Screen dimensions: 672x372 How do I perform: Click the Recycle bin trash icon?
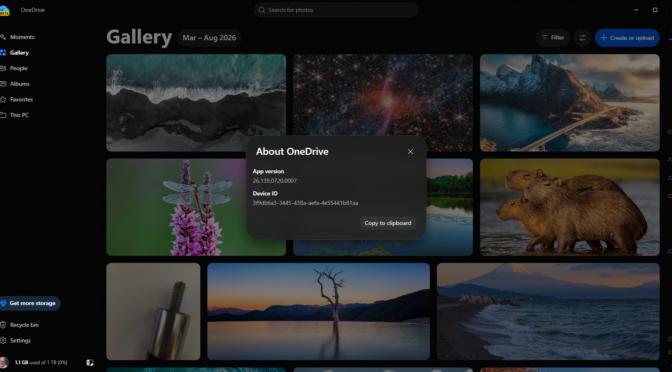[x=3, y=325]
